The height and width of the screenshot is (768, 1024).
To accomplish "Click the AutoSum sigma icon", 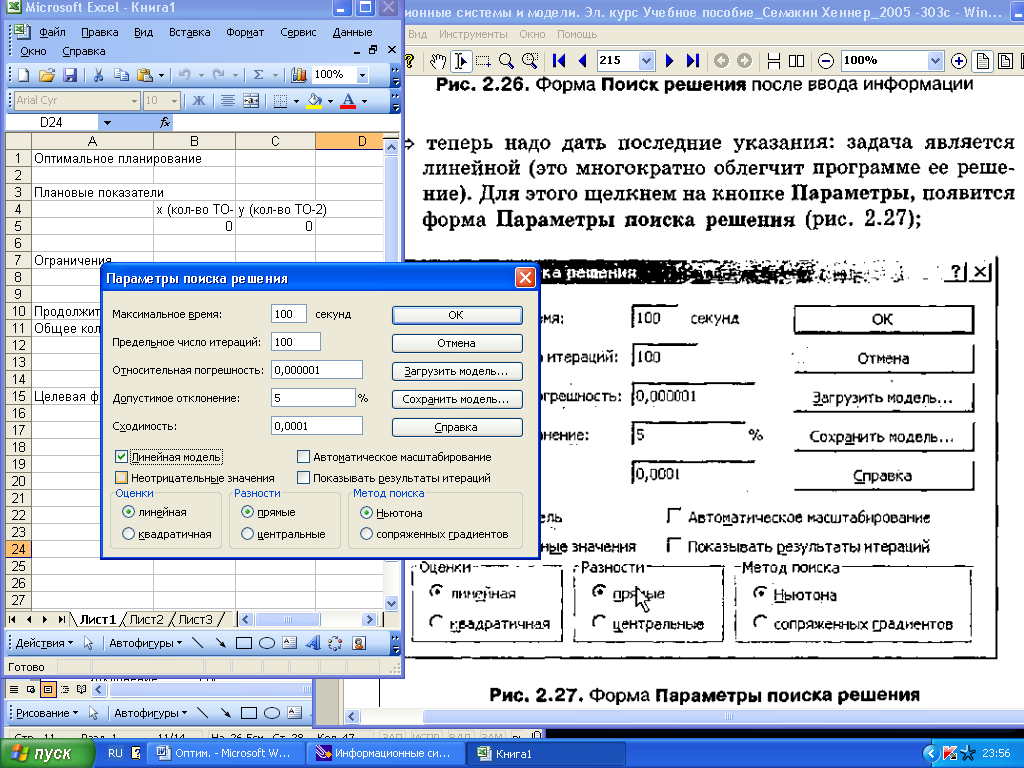I will (259, 75).
